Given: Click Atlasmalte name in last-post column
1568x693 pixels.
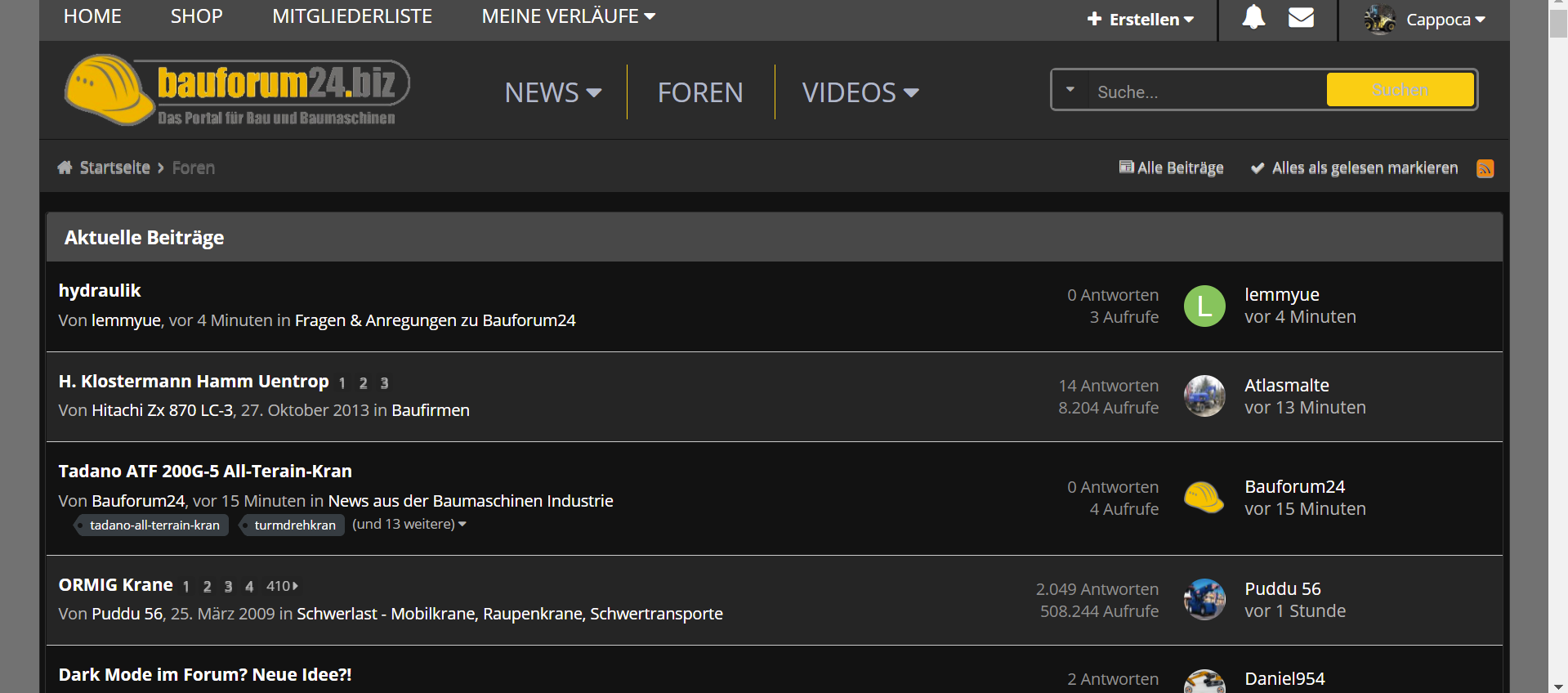Looking at the screenshot, I should coord(1286,385).
